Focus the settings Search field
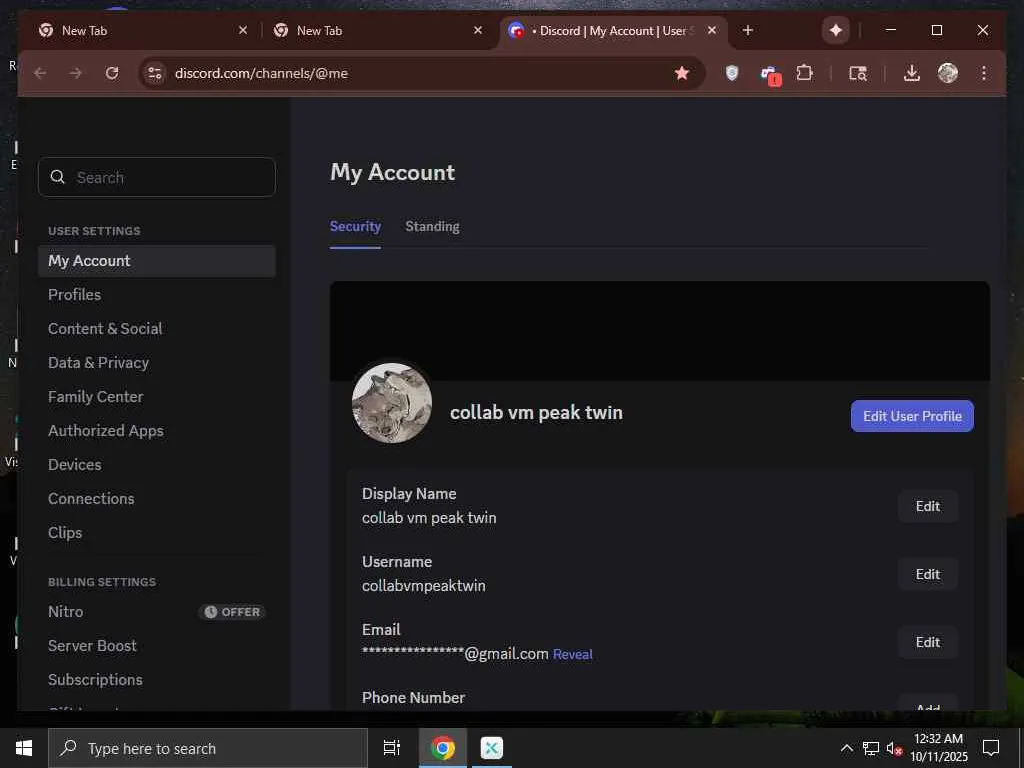Image resolution: width=1024 pixels, height=768 pixels. tap(157, 177)
